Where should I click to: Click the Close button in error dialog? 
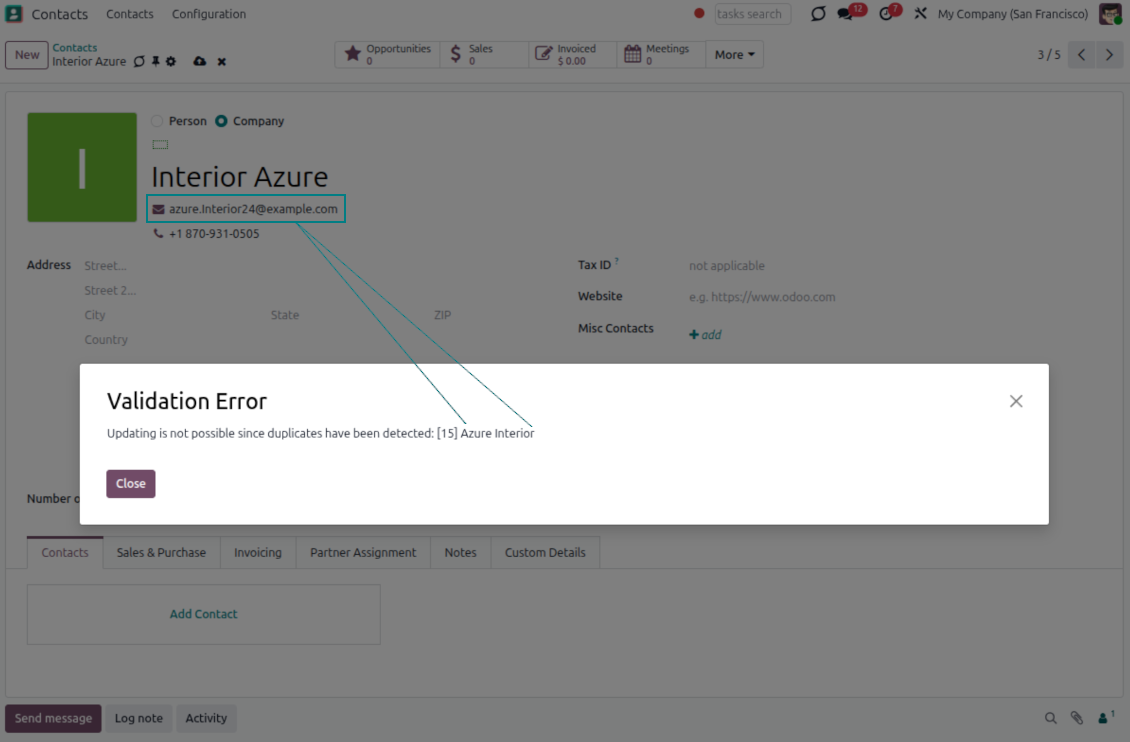pos(131,484)
